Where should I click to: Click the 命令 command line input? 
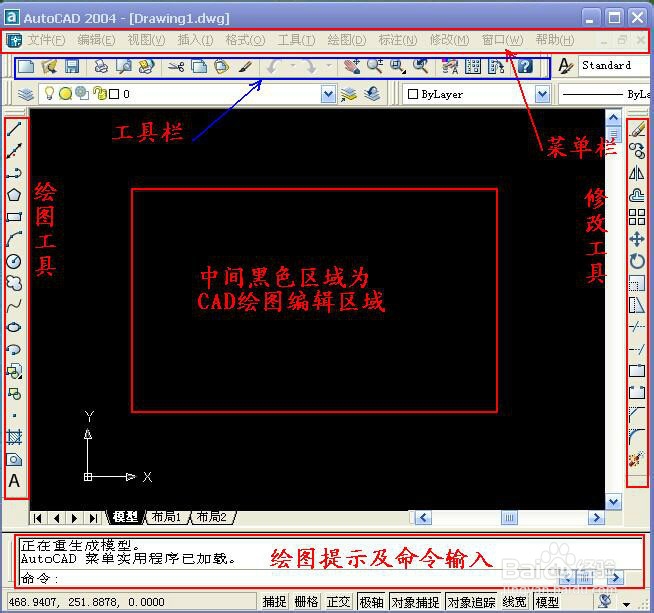coord(288,578)
